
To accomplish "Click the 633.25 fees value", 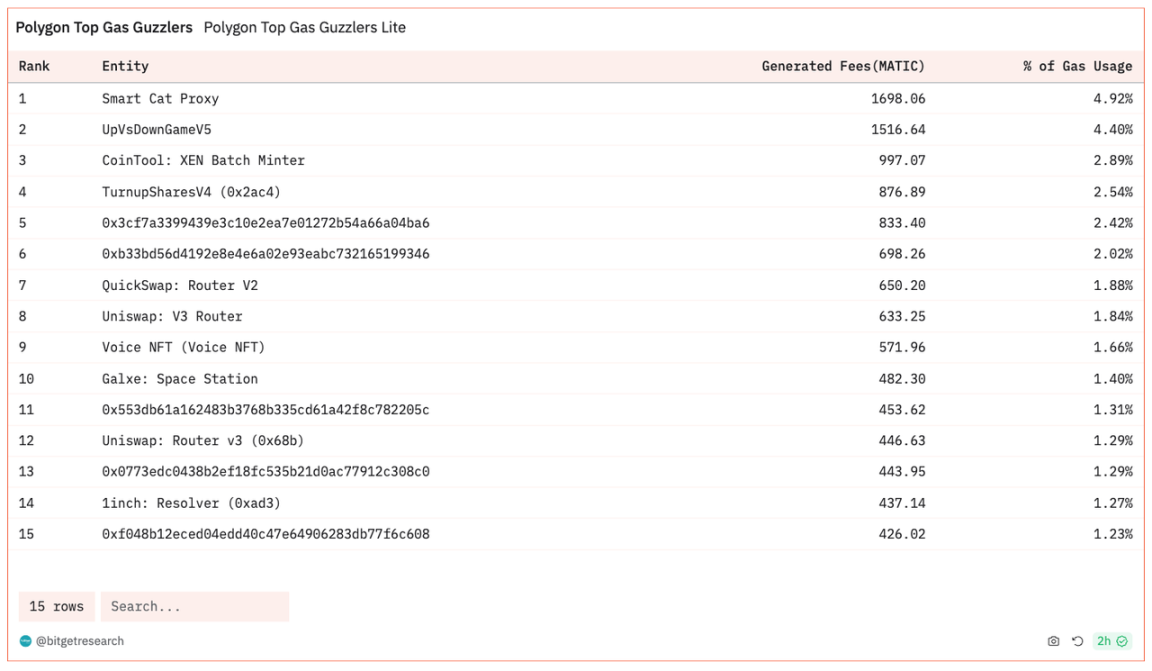I will point(902,316).
